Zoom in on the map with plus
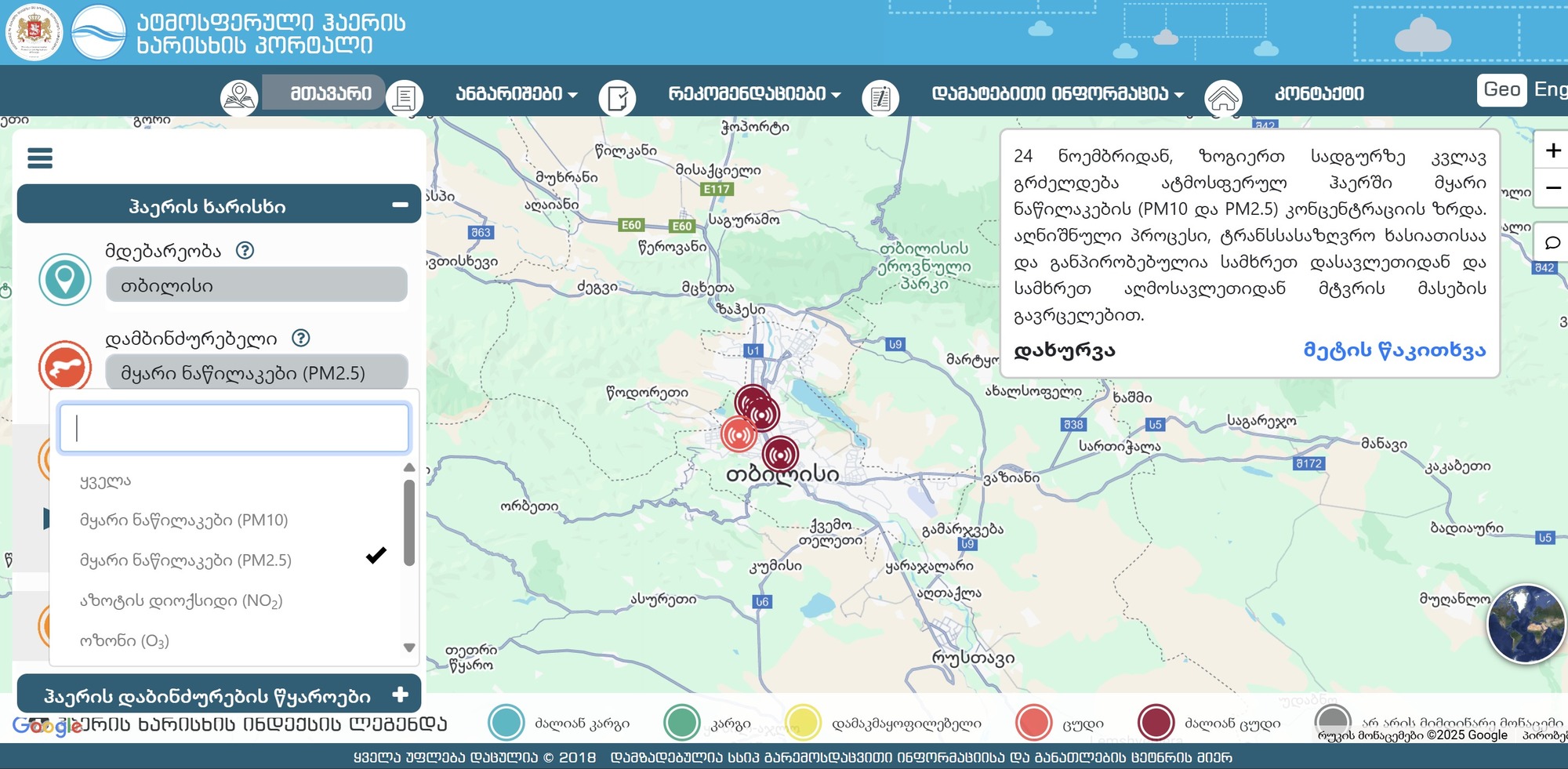This screenshot has height=769, width=1568. click(1552, 151)
